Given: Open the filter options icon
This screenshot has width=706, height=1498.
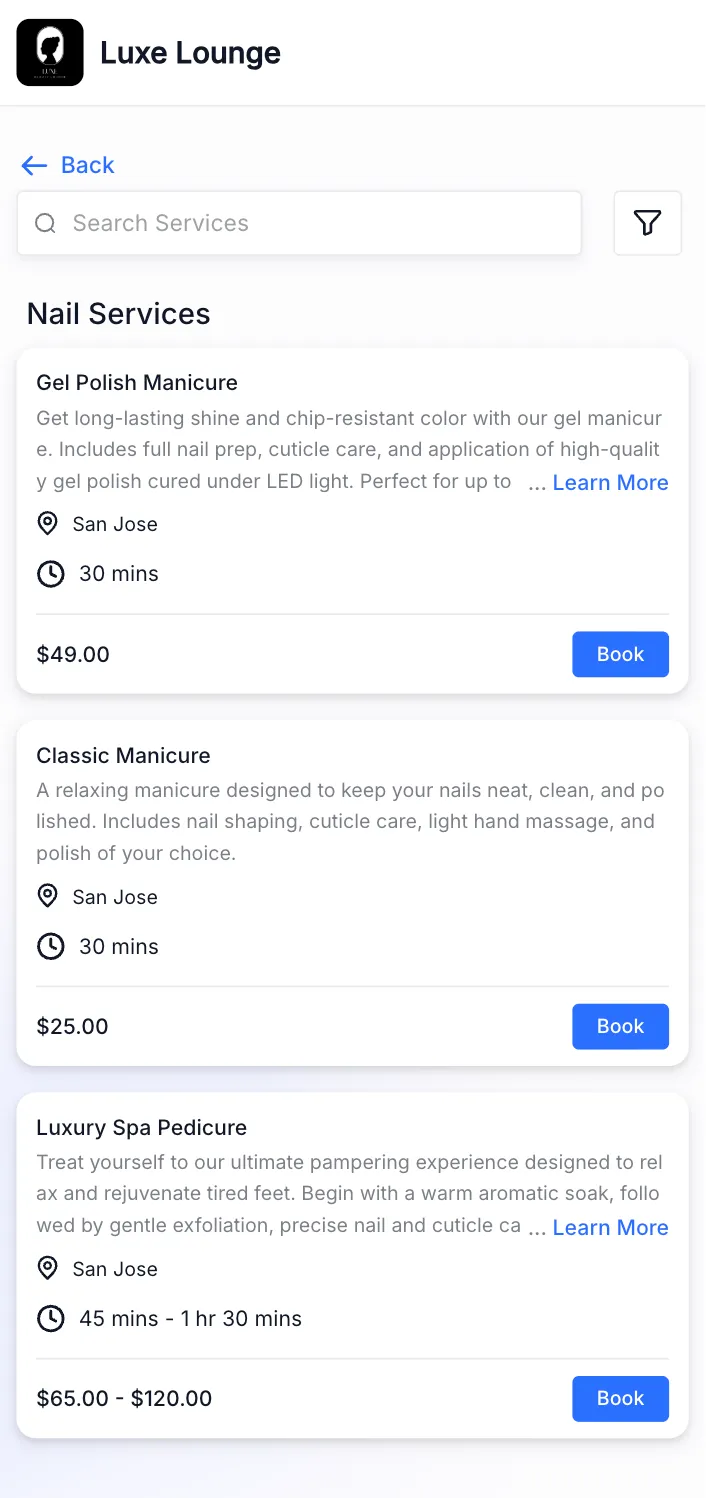Looking at the screenshot, I should click(647, 223).
